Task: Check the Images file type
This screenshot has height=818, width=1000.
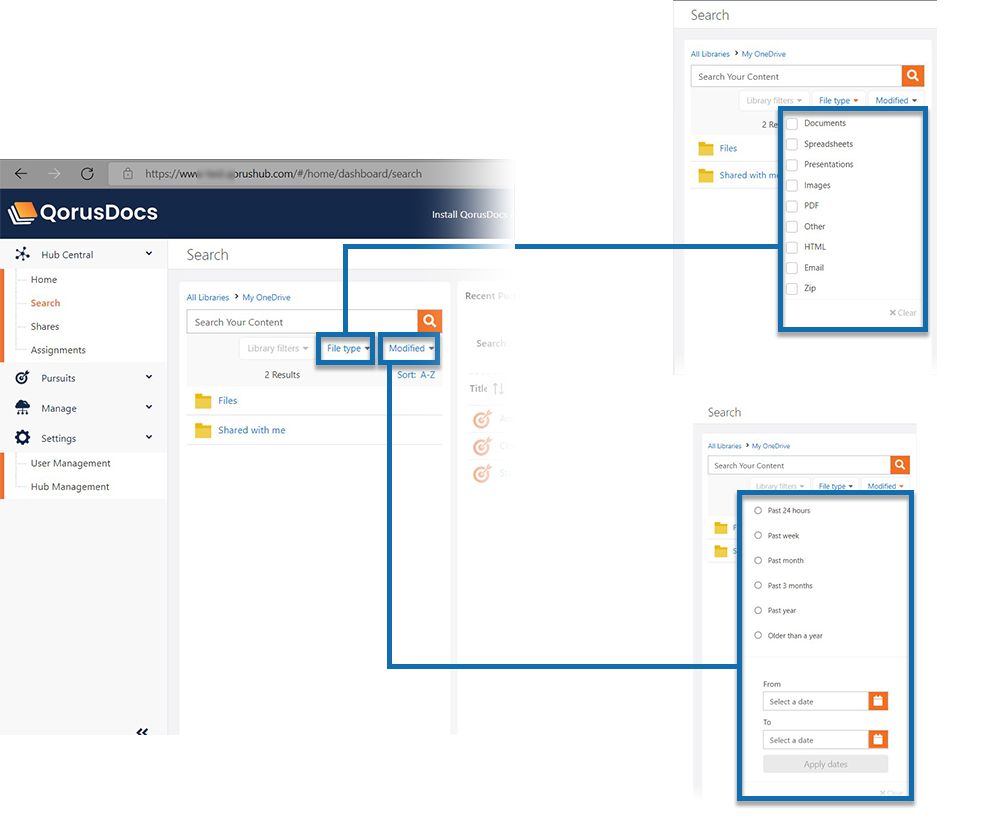Action: (791, 186)
